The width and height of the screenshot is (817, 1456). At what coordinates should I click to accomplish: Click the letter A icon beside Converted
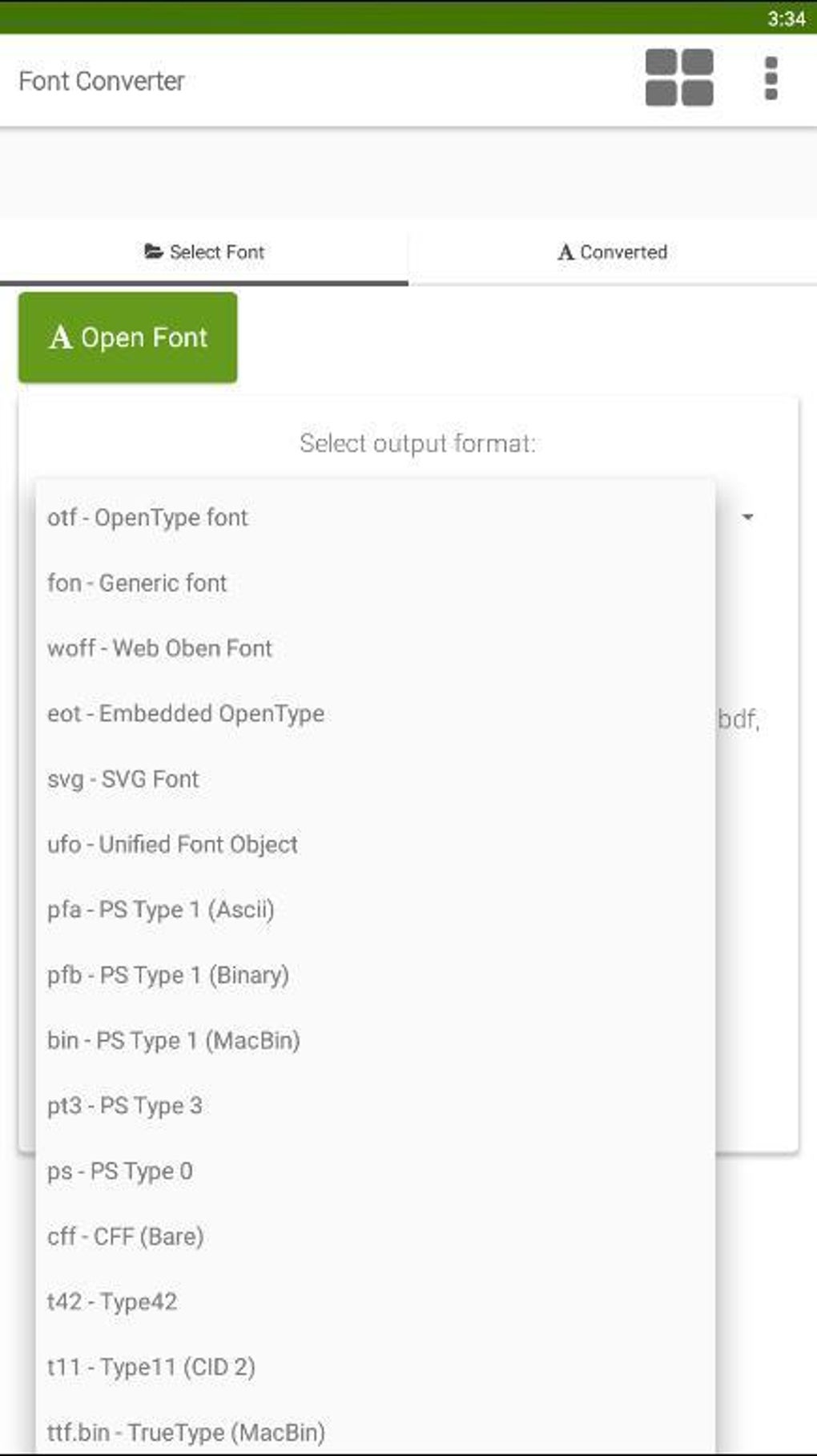pyautogui.click(x=565, y=252)
